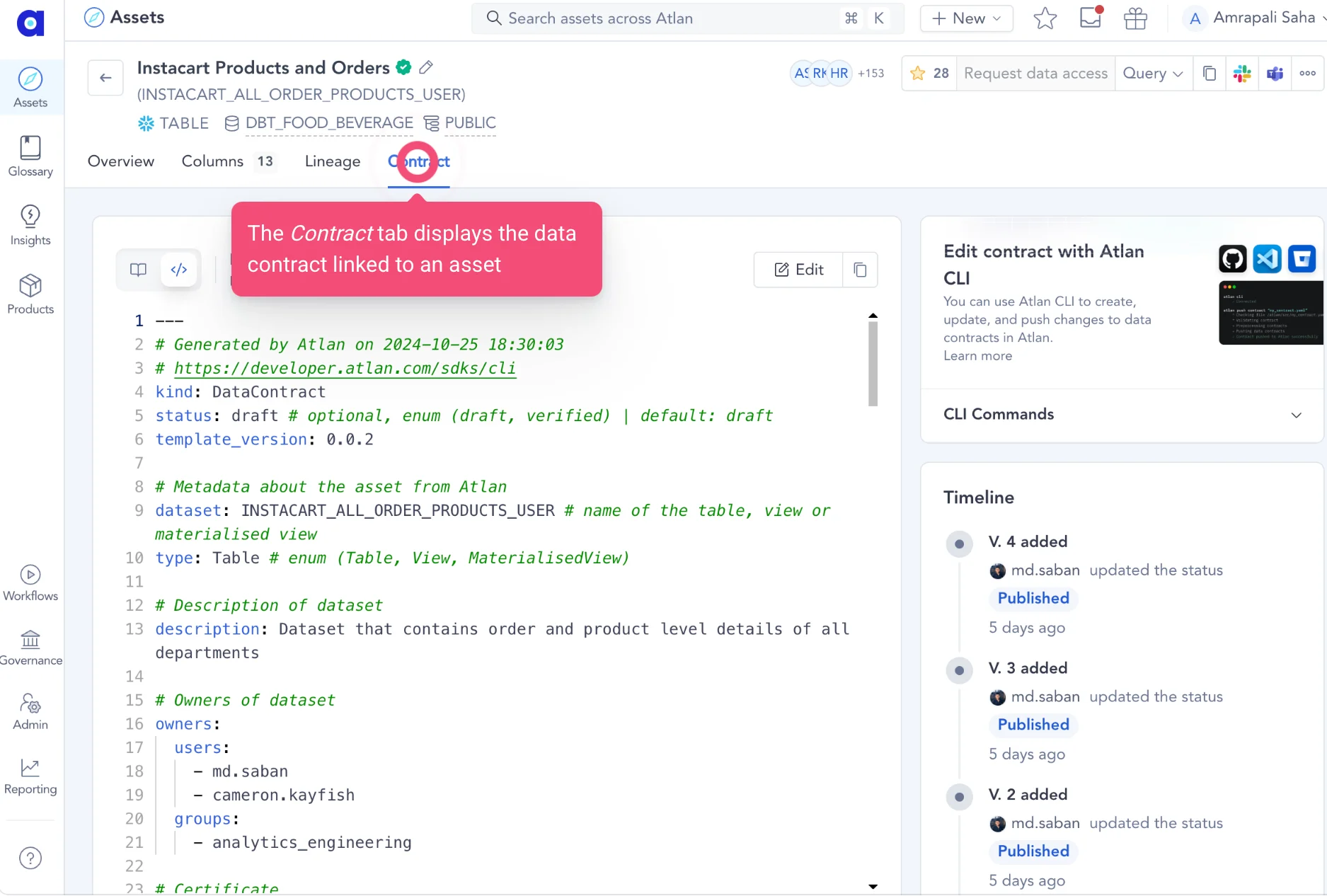
Task: Open the Workflows section in sidebar
Action: pos(30,582)
